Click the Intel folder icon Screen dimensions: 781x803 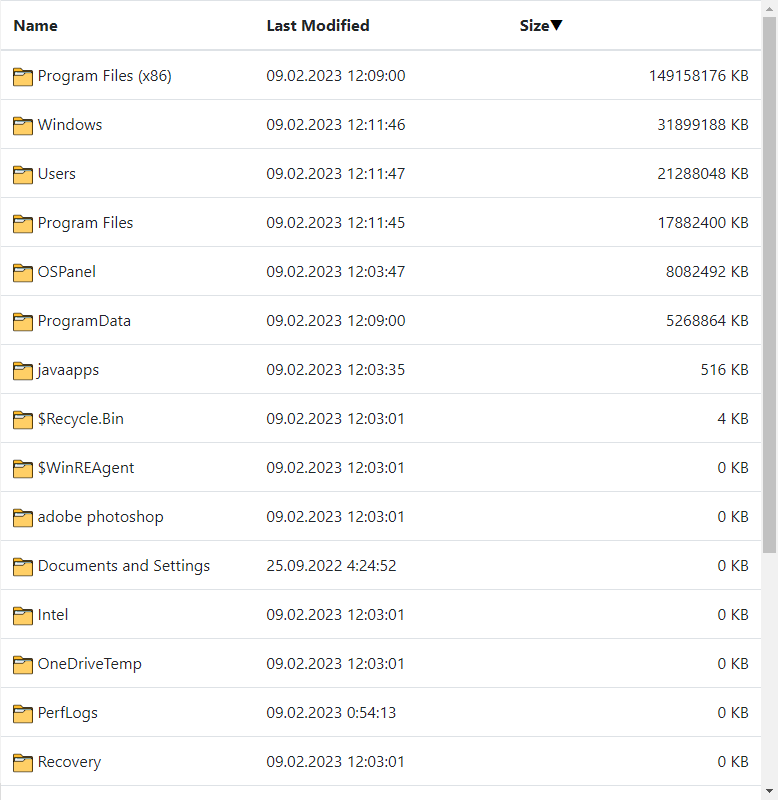click(22, 615)
